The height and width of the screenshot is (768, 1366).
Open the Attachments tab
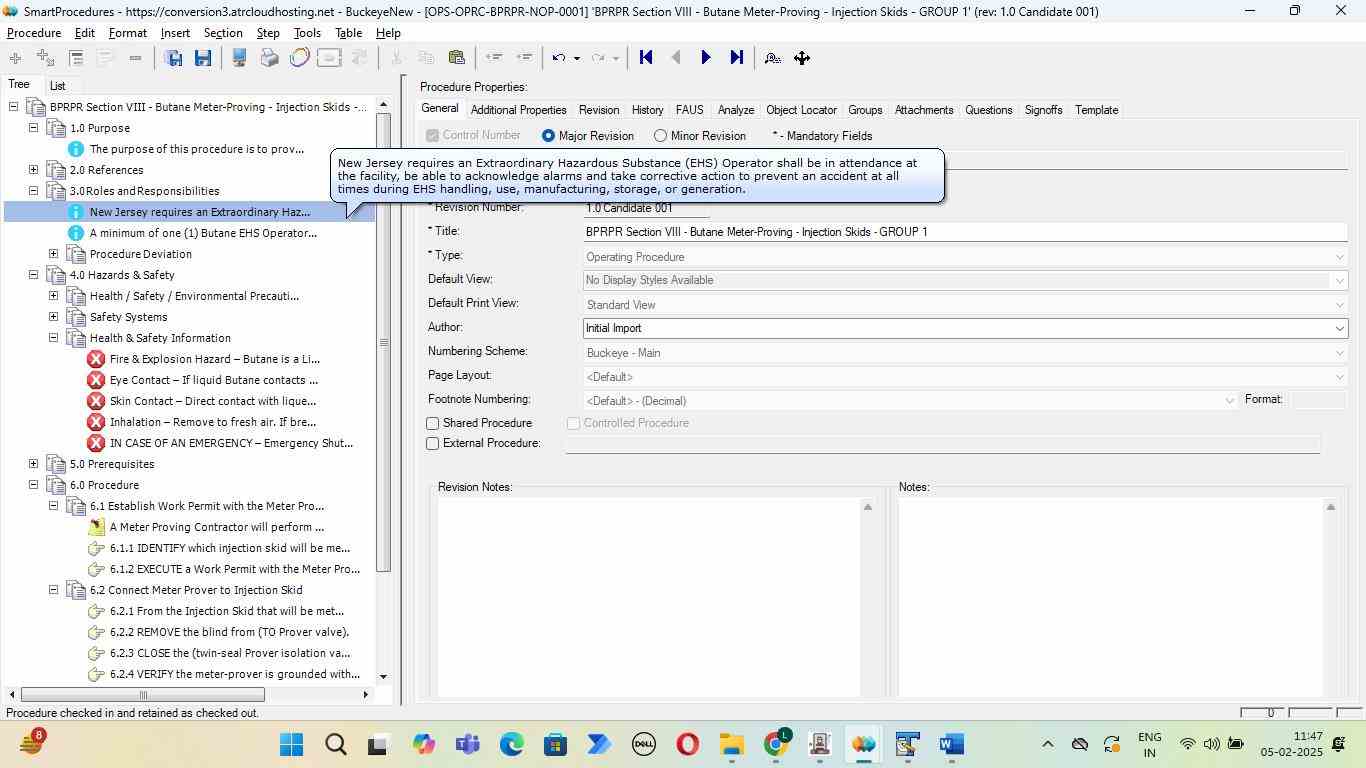point(923,110)
